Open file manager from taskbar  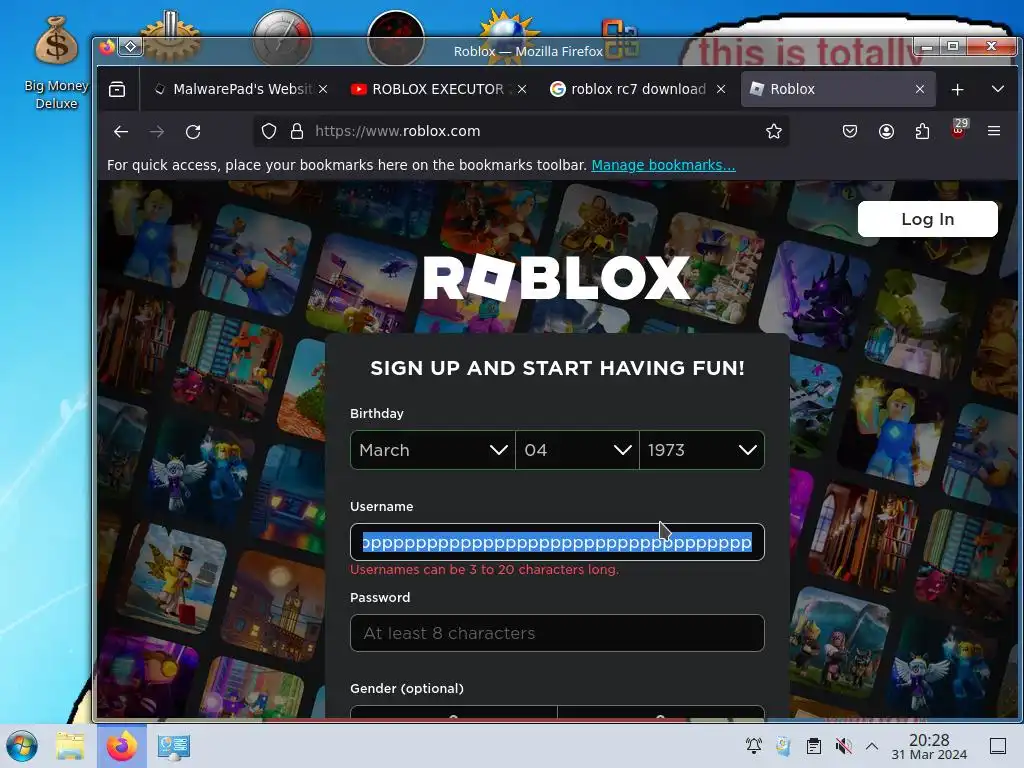70,746
